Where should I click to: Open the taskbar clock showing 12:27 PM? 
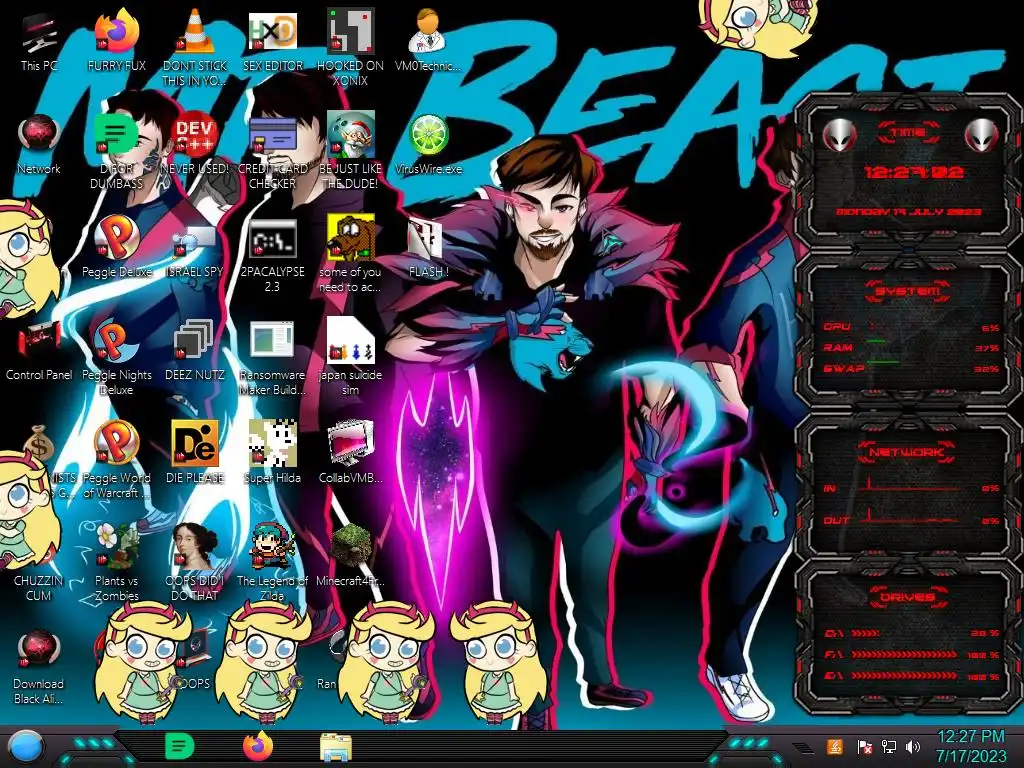point(971,746)
